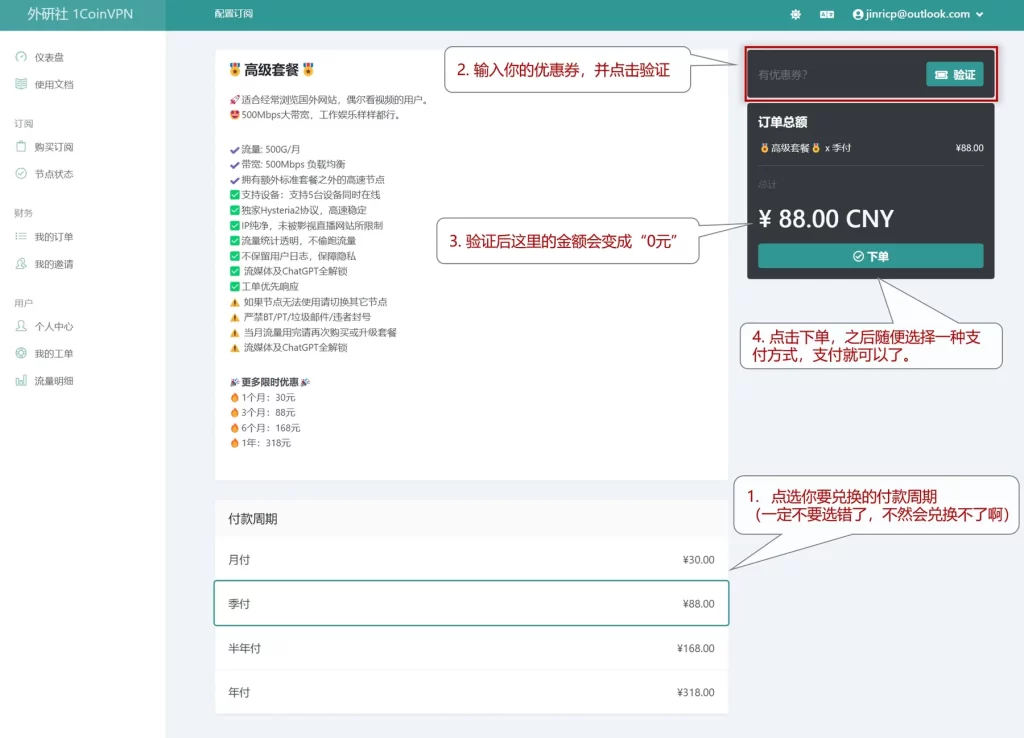Viewport: 1024px width, 738px height.
Task: Open 节点状态 menu item
Action: 54,174
